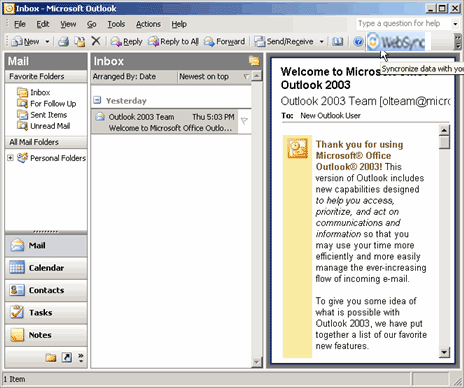Click the Outlook logo image in message body
Image resolution: width=464 pixels, height=388 pixels.
tap(297, 148)
